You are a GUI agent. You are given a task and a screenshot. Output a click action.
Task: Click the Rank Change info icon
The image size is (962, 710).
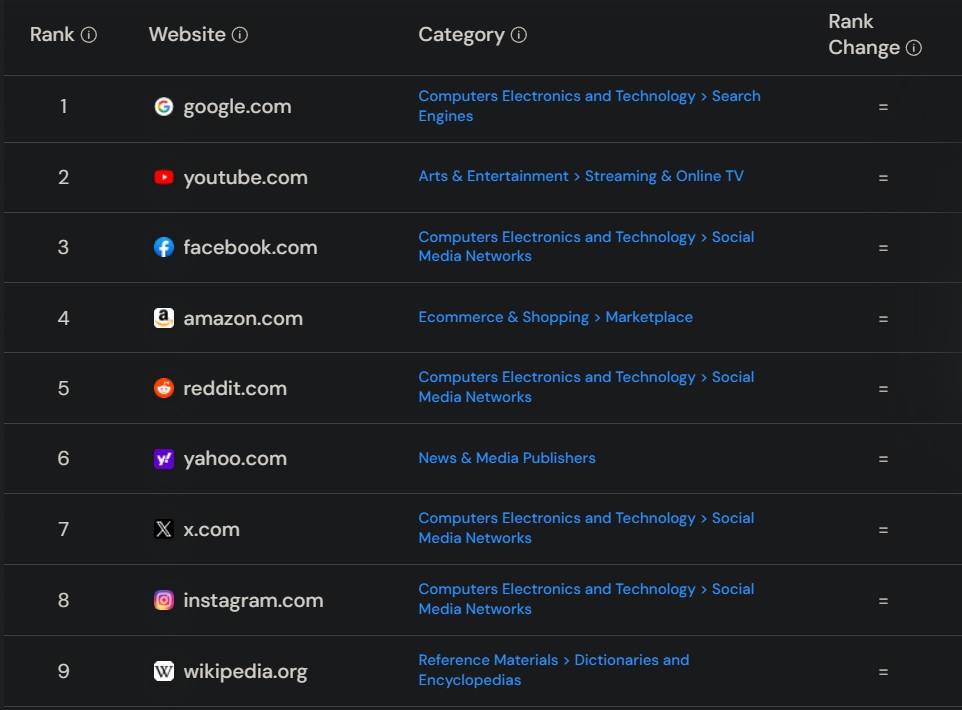914,48
